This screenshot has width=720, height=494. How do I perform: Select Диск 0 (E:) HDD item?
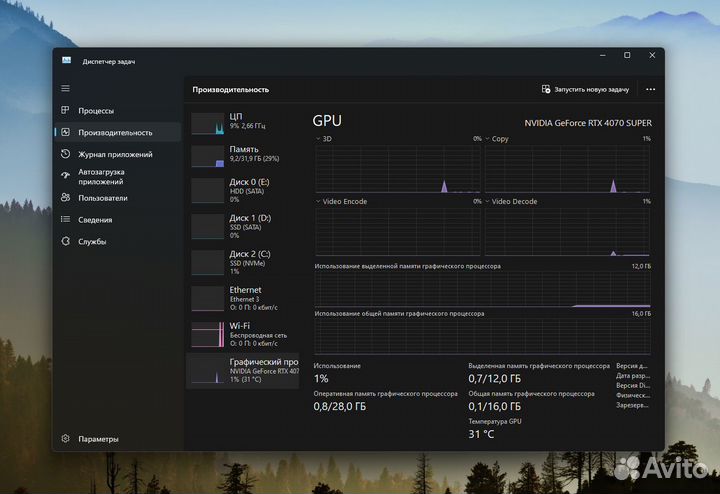point(243,190)
